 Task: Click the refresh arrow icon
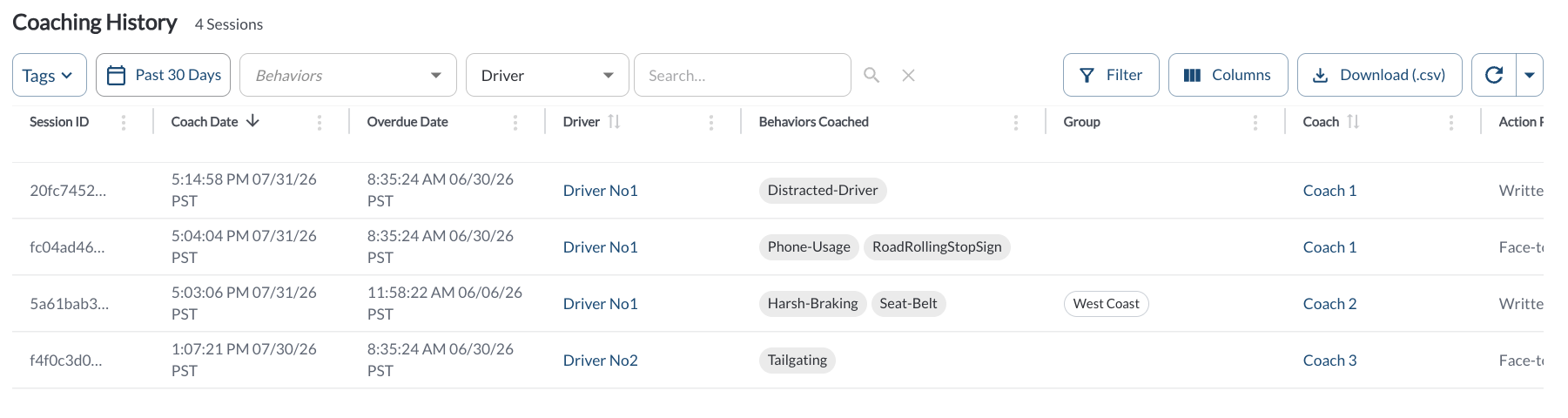tap(1494, 75)
